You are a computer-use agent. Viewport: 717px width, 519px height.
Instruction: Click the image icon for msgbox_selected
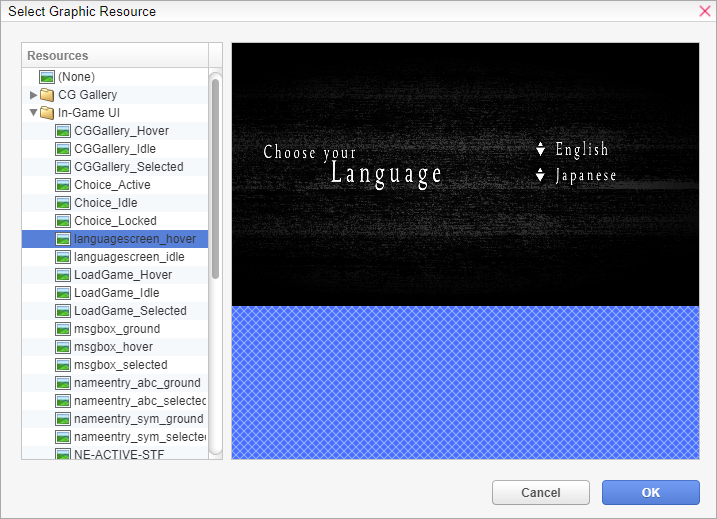point(63,365)
